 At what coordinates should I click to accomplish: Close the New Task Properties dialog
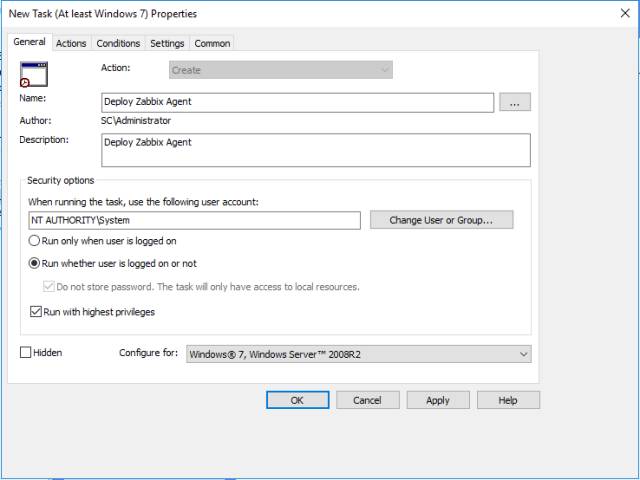[x=622, y=14]
